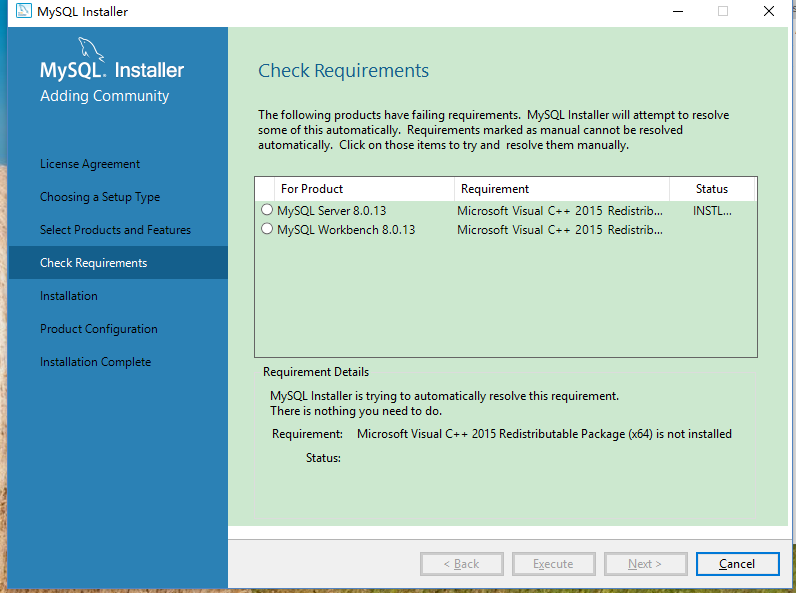Select the MySQL Server 8.0.13 radio button
The image size is (796, 593).
click(x=267, y=210)
